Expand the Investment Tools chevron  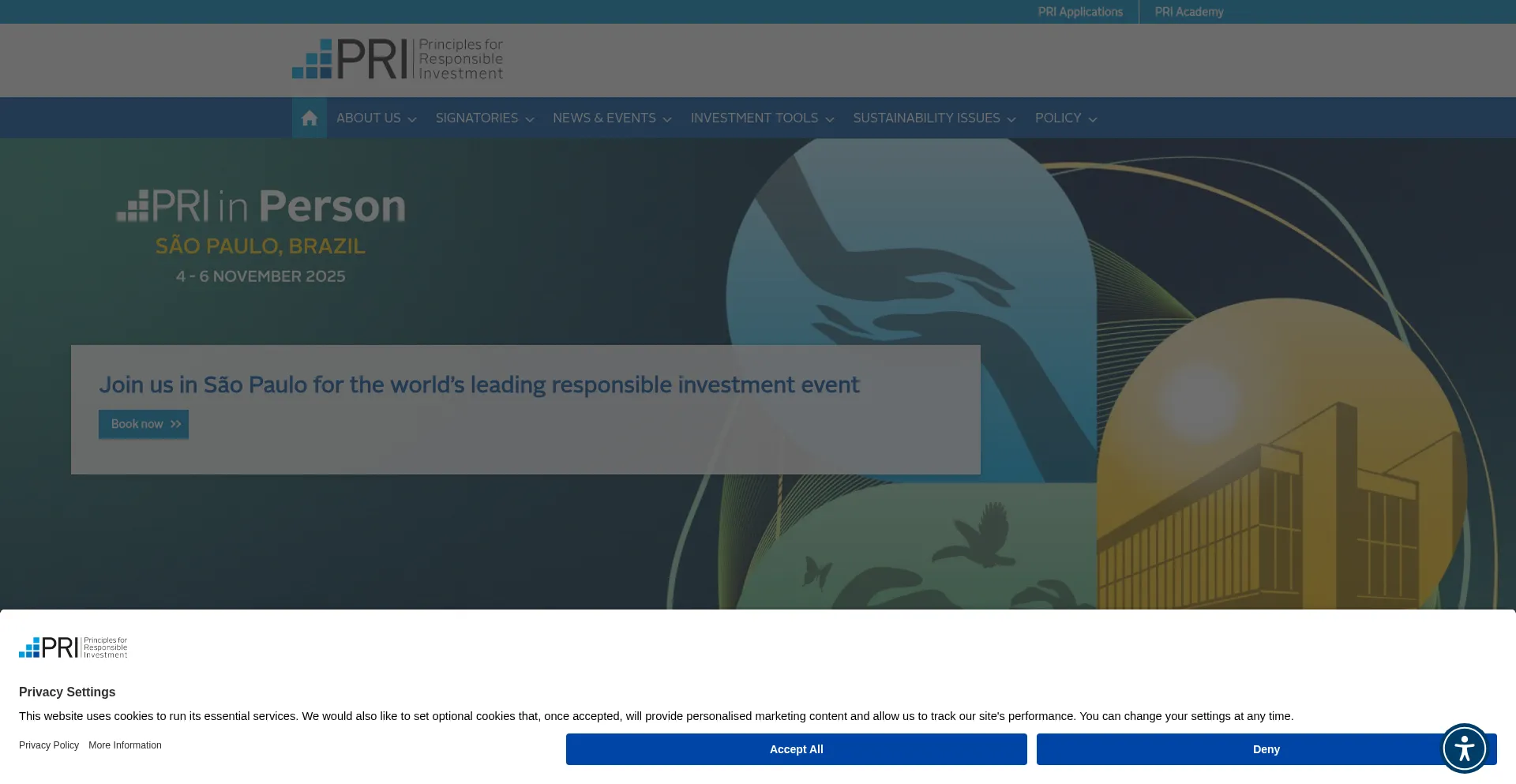(x=830, y=119)
